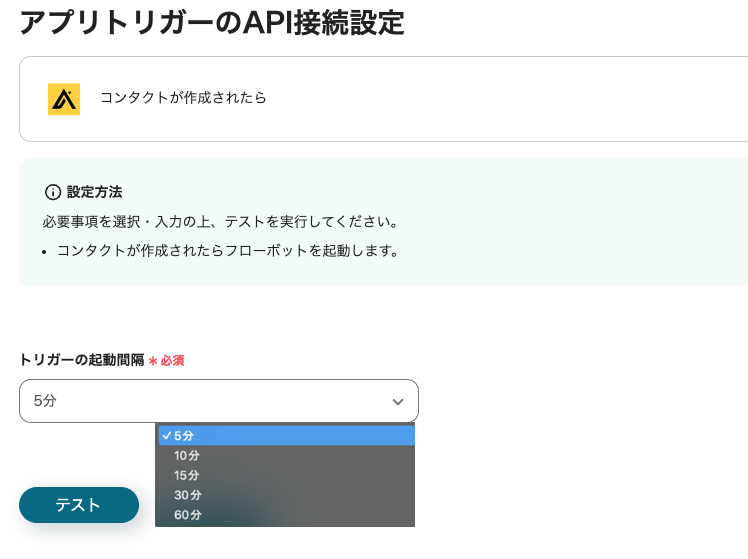Click the yellow app logo icon

[64, 99]
